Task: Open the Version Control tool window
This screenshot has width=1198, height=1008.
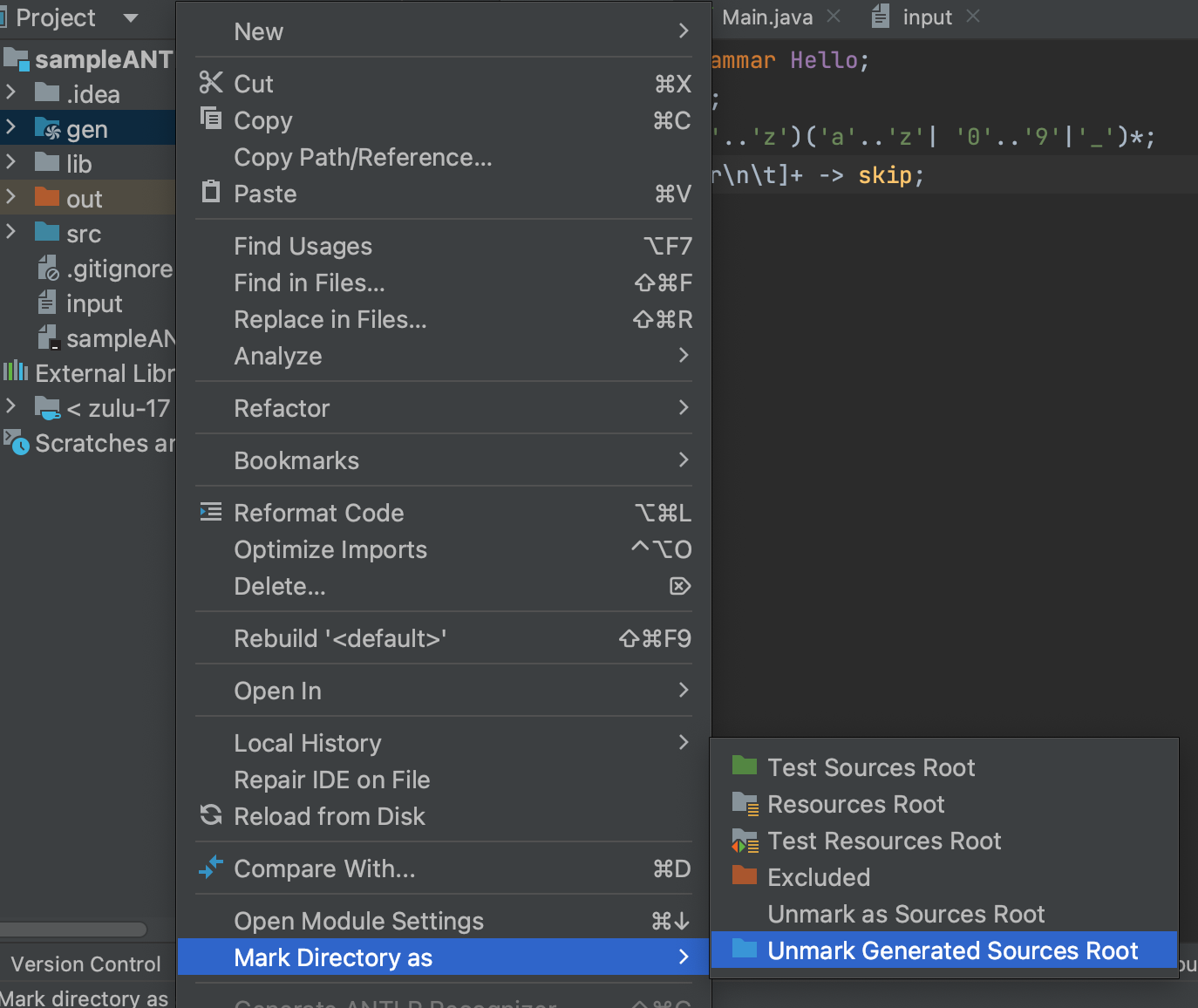Action: point(85,964)
